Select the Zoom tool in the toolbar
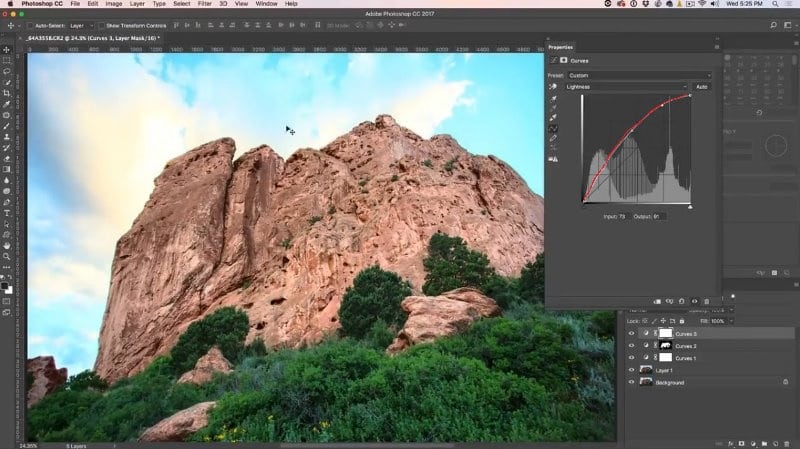 [7, 256]
